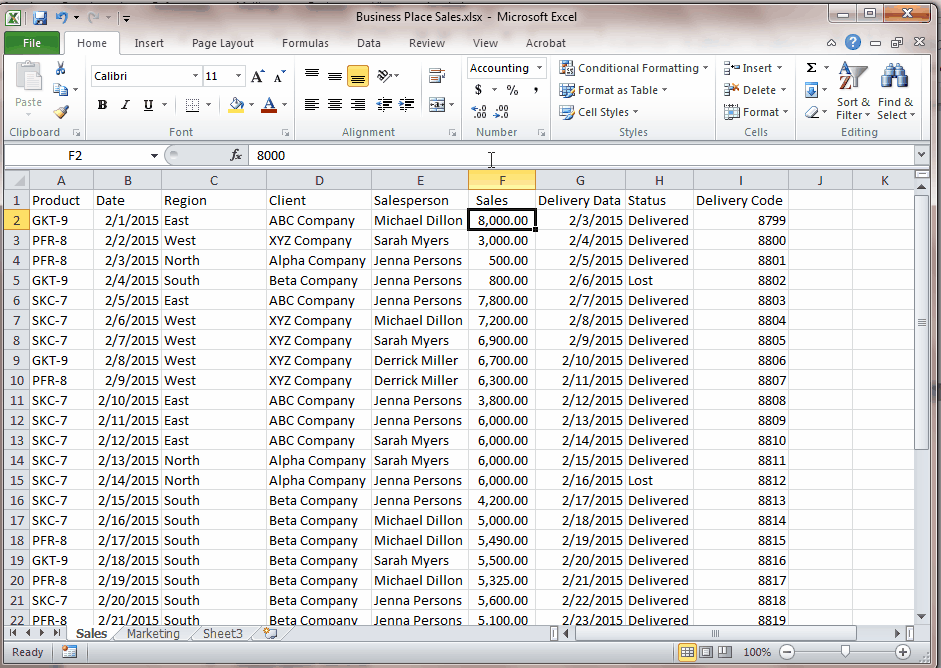The height and width of the screenshot is (668, 941).
Task: Expand Format as Table menu
Action: [613, 90]
